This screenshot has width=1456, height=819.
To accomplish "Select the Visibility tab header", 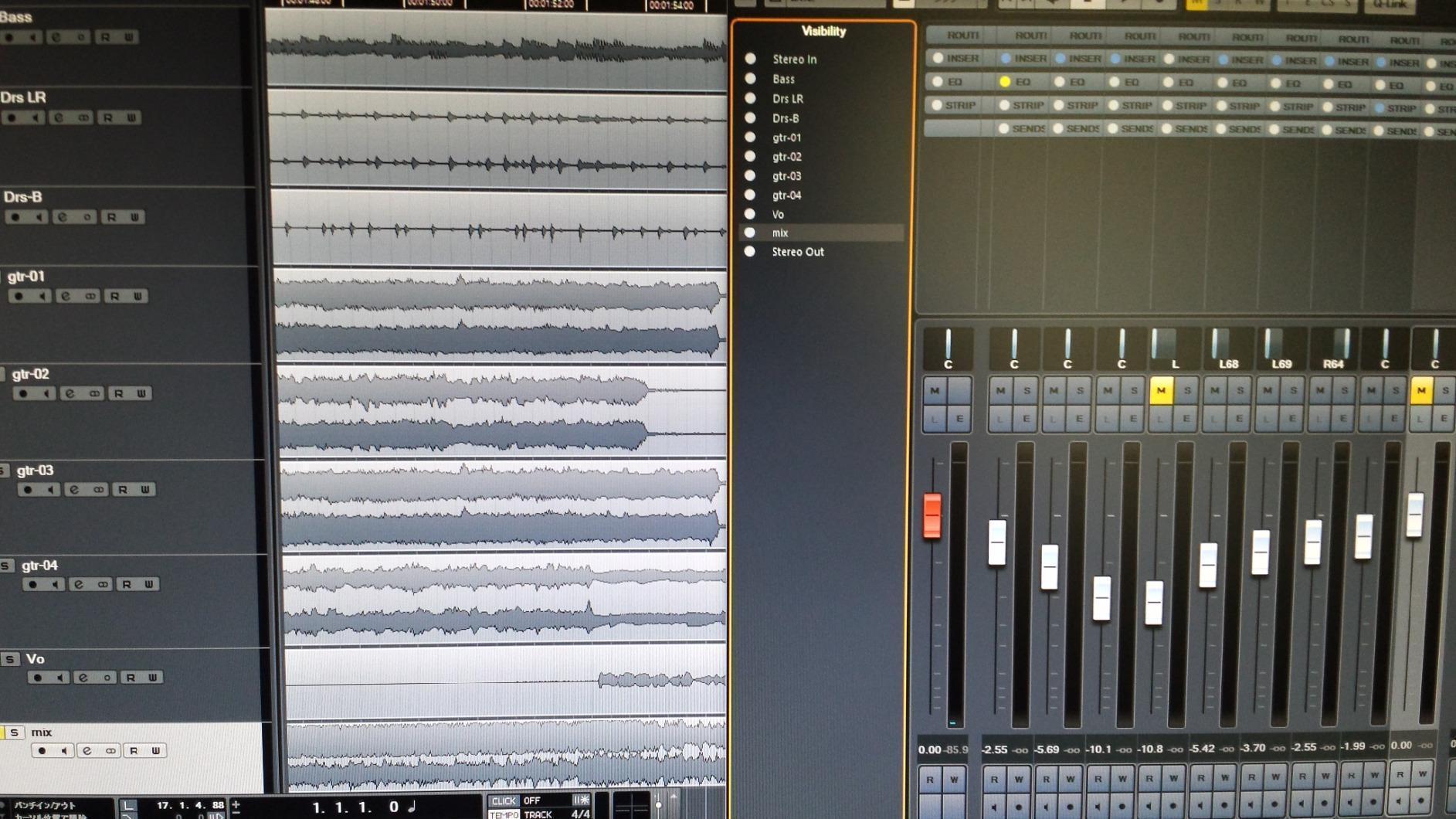I will click(823, 32).
